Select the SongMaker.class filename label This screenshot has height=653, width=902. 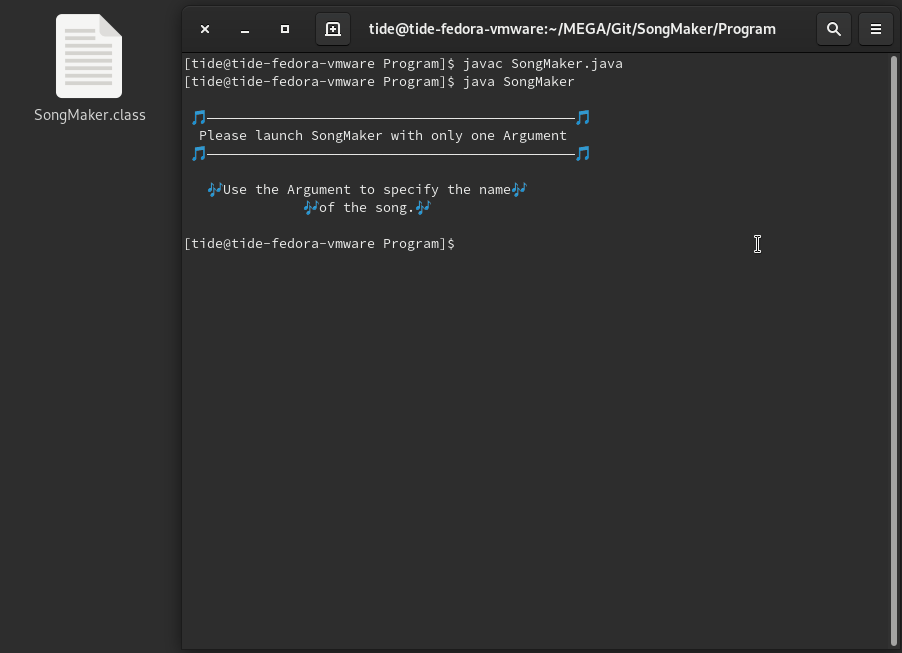(x=89, y=115)
